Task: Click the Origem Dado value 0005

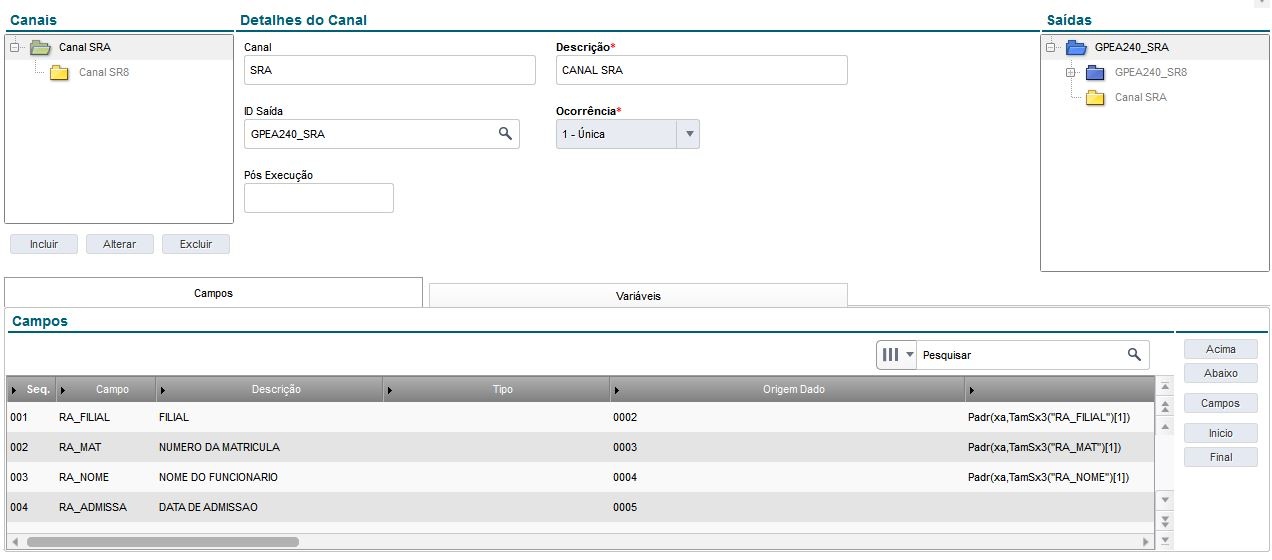Action: [x=625, y=507]
